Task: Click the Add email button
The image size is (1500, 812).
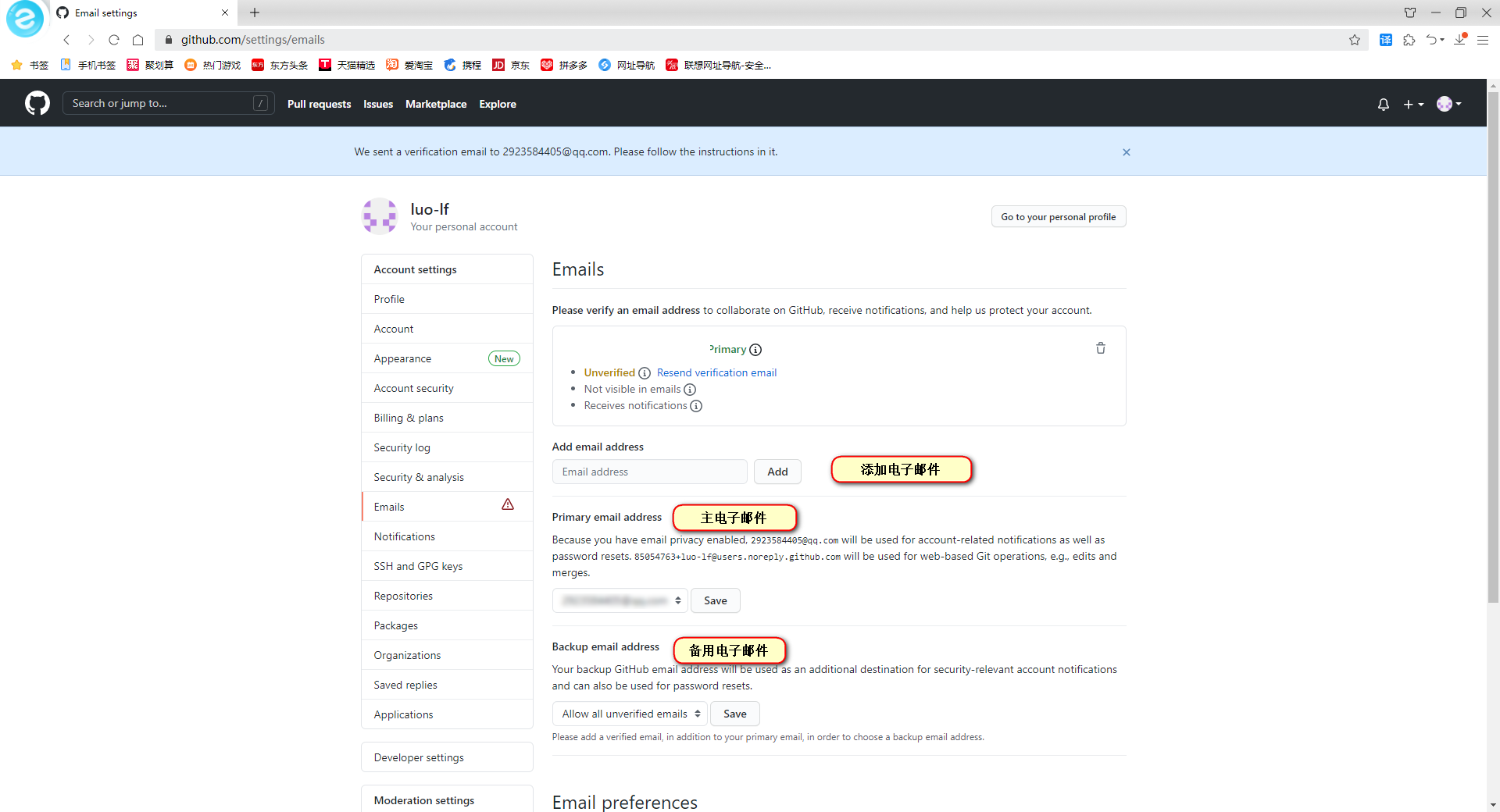Action: tap(777, 472)
